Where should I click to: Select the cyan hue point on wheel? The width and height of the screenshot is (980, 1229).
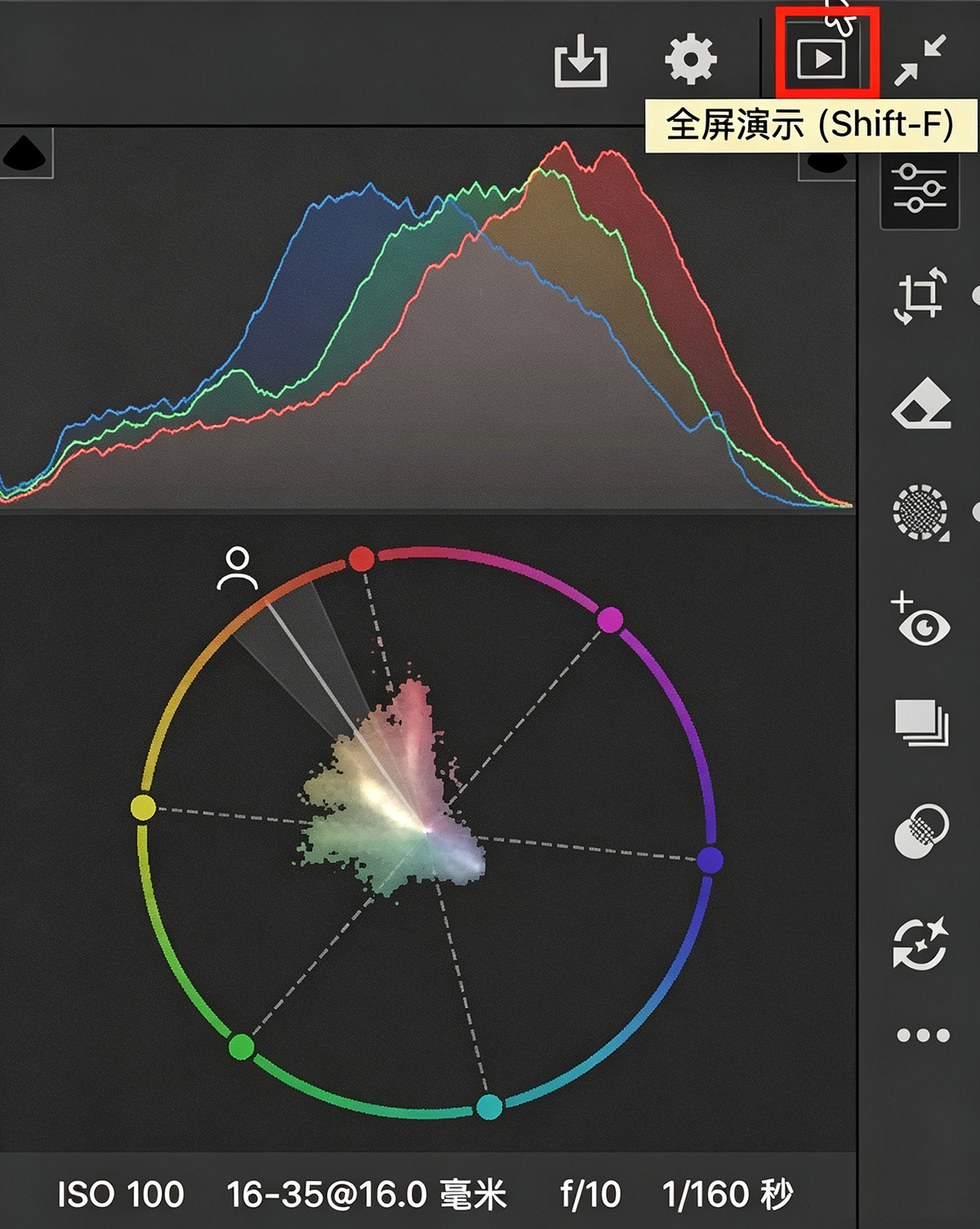[x=488, y=1107]
